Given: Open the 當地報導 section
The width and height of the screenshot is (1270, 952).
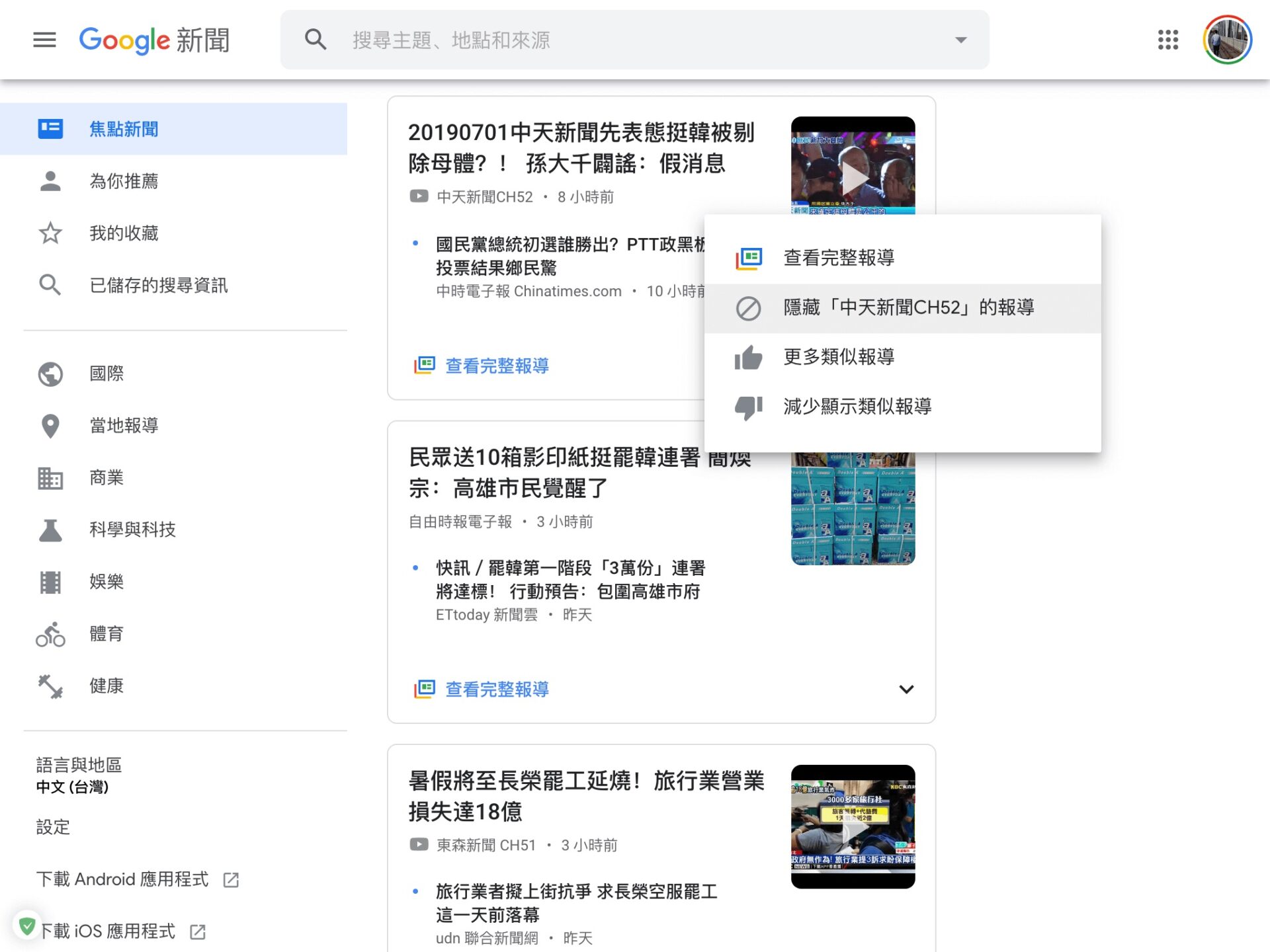Looking at the screenshot, I should 173,426.
